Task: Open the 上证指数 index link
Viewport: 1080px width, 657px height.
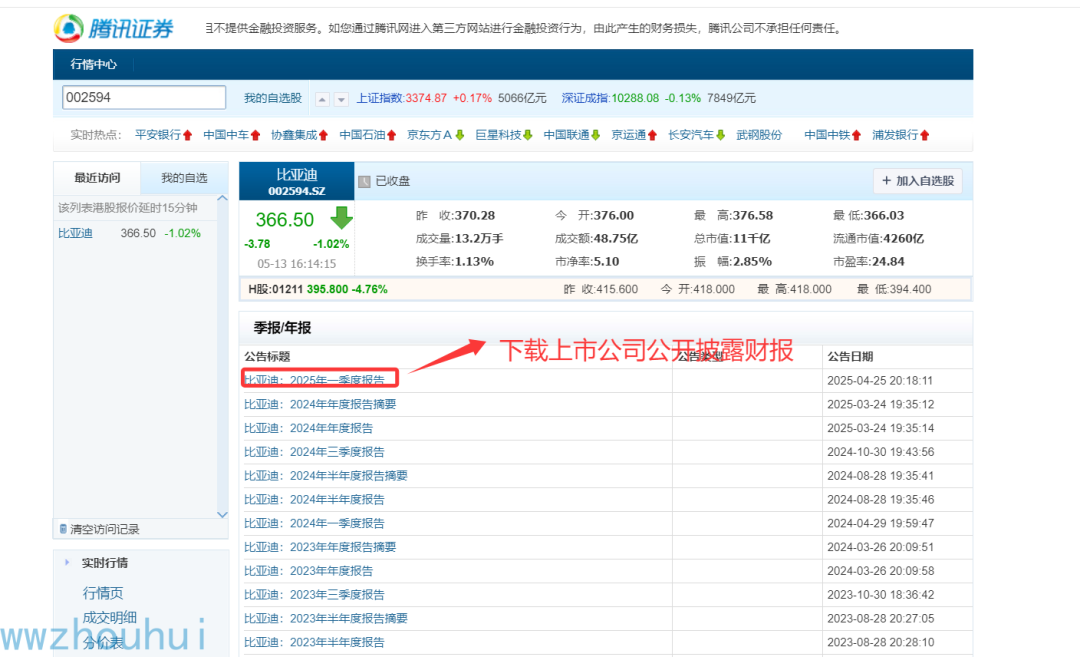Action: tap(380, 98)
